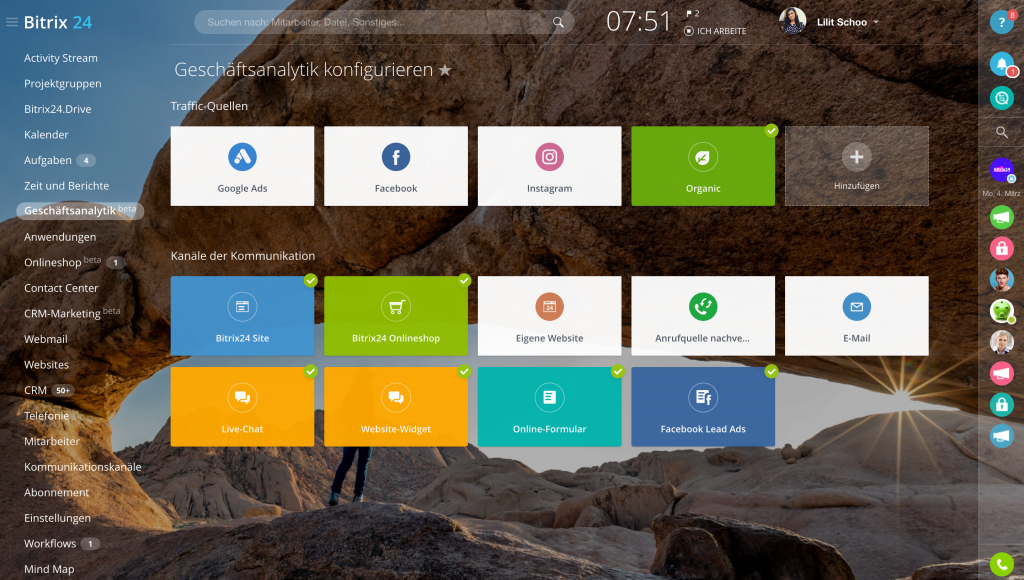
Task: Open Websites in the sidebar
Action: click(x=46, y=364)
